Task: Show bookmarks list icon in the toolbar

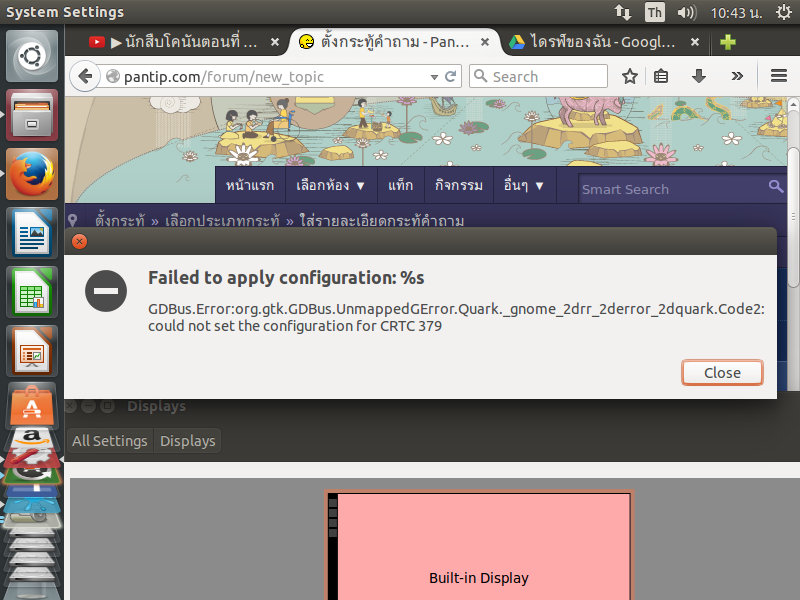Action: pyautogui.click(x=661, y=77)
